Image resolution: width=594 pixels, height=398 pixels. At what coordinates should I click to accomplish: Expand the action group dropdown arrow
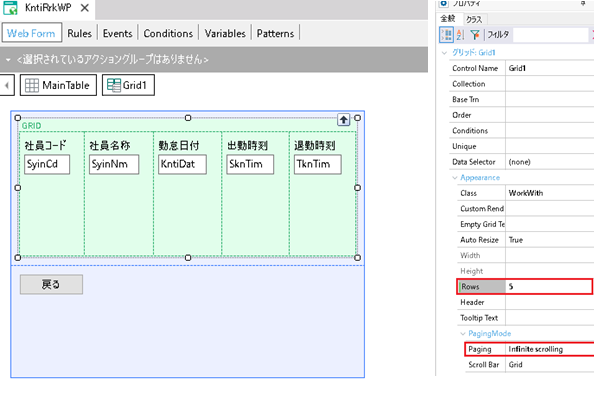(x=8, y=59)
